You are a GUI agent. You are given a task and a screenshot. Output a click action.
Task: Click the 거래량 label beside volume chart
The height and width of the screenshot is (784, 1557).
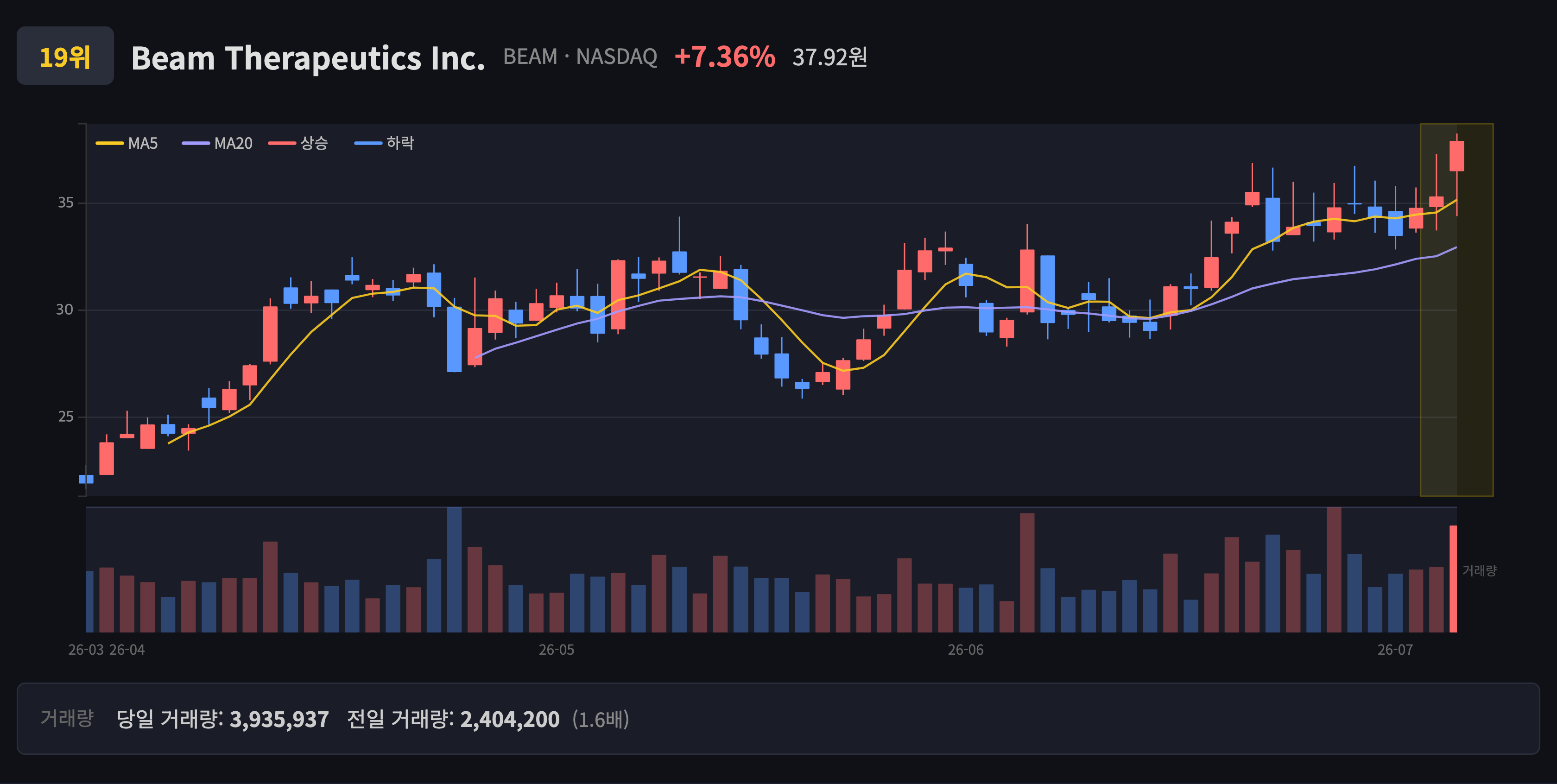pyautogui.click(x=1479, y=570)
